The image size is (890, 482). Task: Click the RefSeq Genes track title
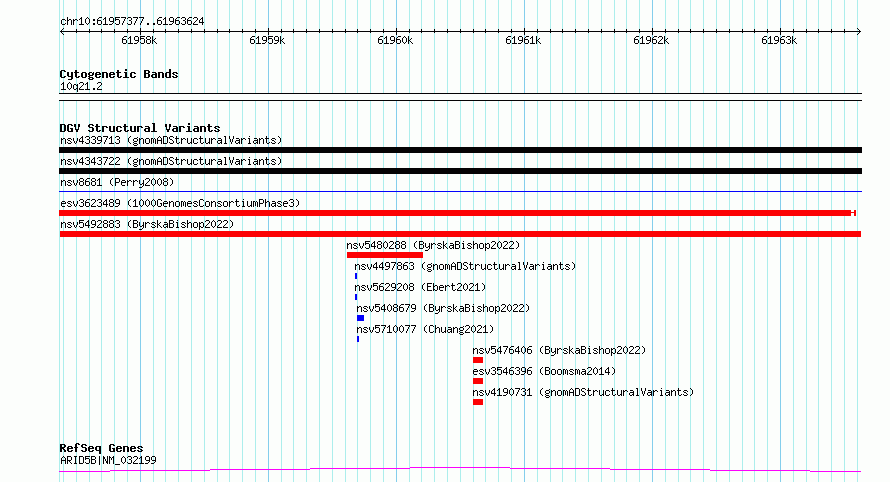point(101,448)
